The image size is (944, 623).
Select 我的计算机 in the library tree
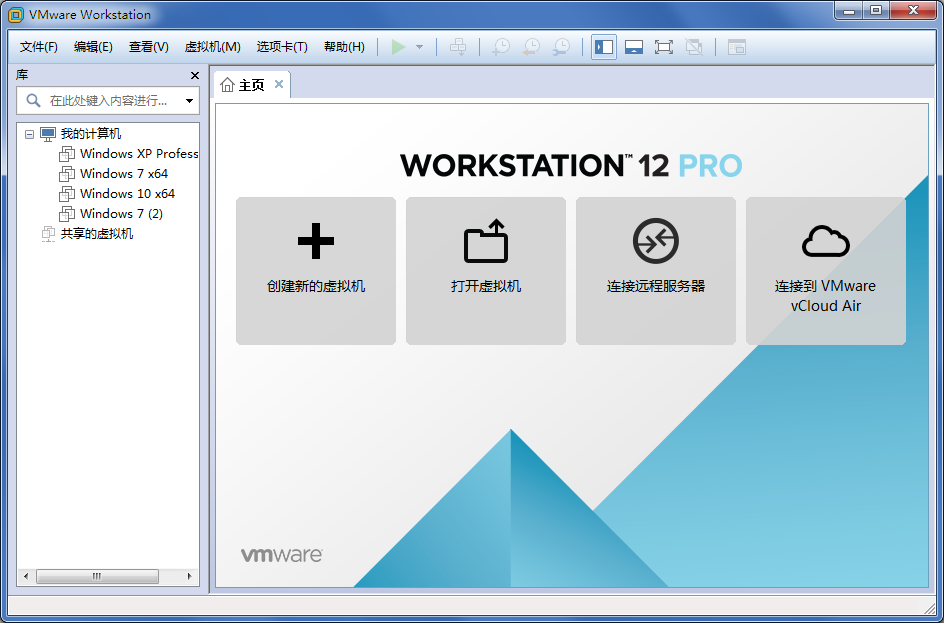point(91,134)
